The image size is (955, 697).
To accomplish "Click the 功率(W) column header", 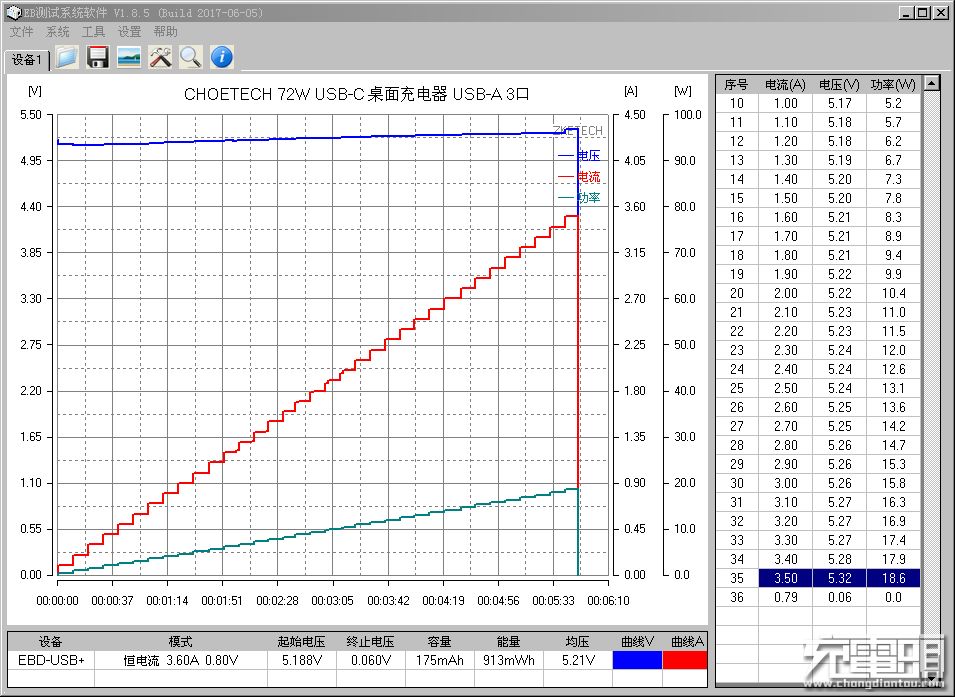I will coord(893,85).
